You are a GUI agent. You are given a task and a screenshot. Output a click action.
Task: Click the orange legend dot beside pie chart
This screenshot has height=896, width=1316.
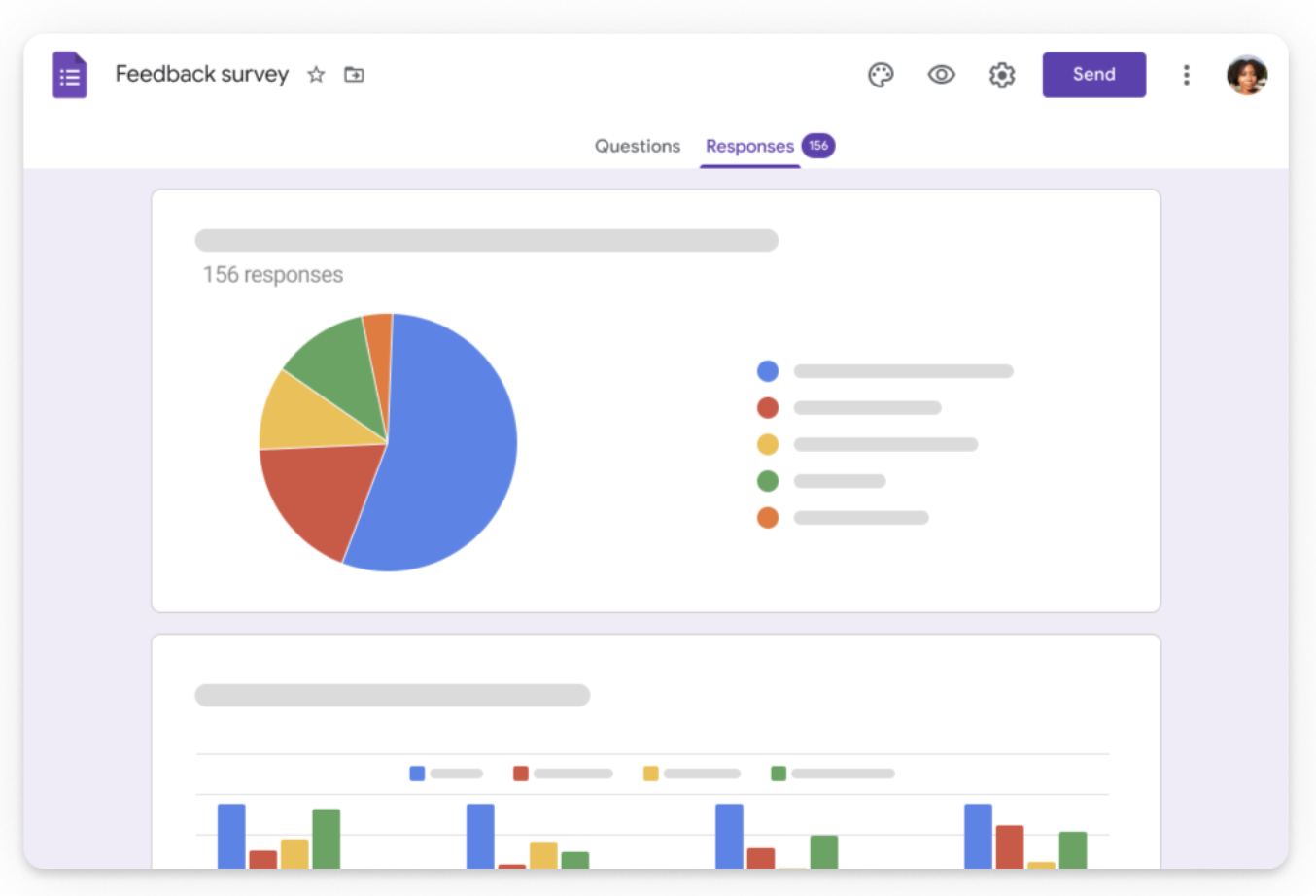768,518
